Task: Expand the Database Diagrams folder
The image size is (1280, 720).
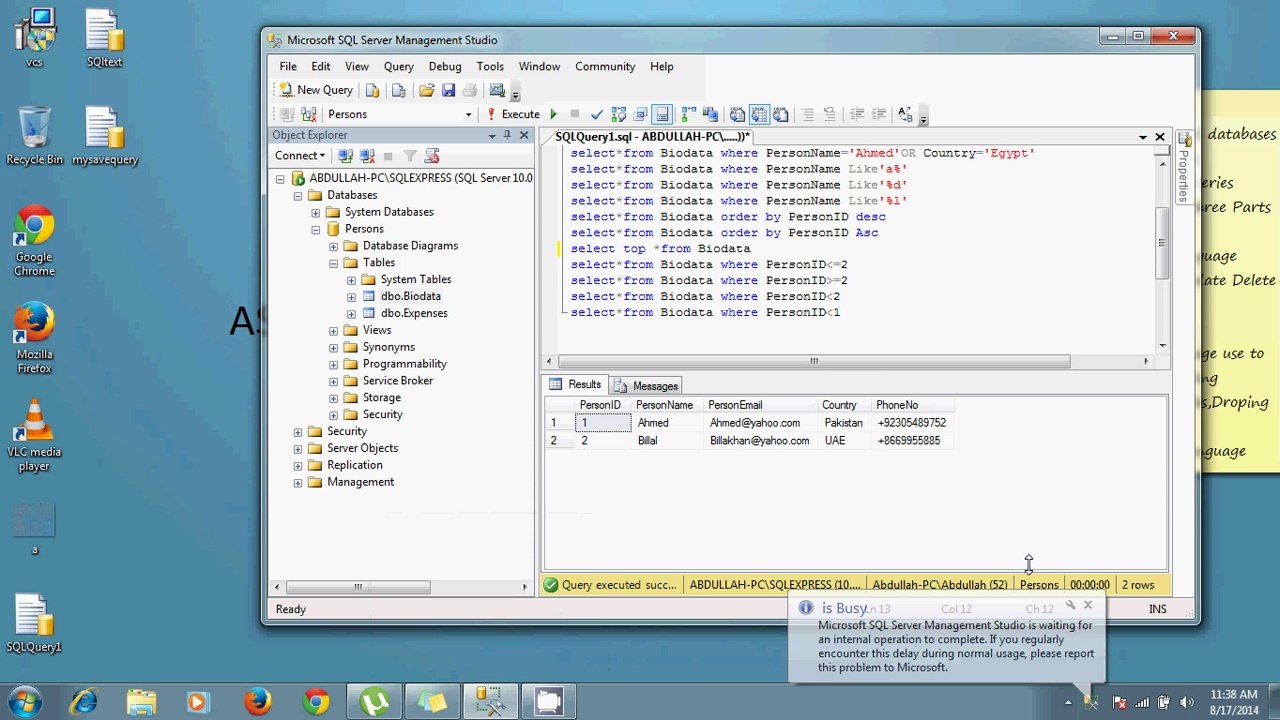Action: pos(334,247)
